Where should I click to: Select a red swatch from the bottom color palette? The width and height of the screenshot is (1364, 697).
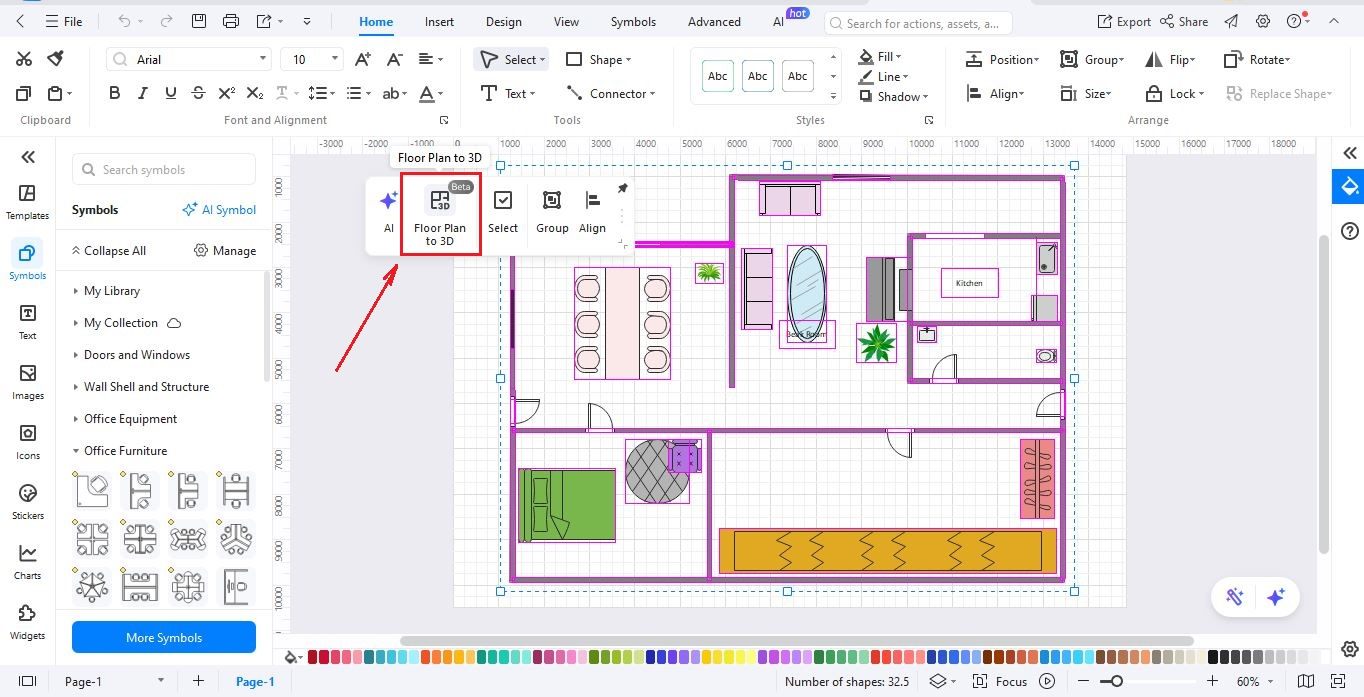[312, 657]
